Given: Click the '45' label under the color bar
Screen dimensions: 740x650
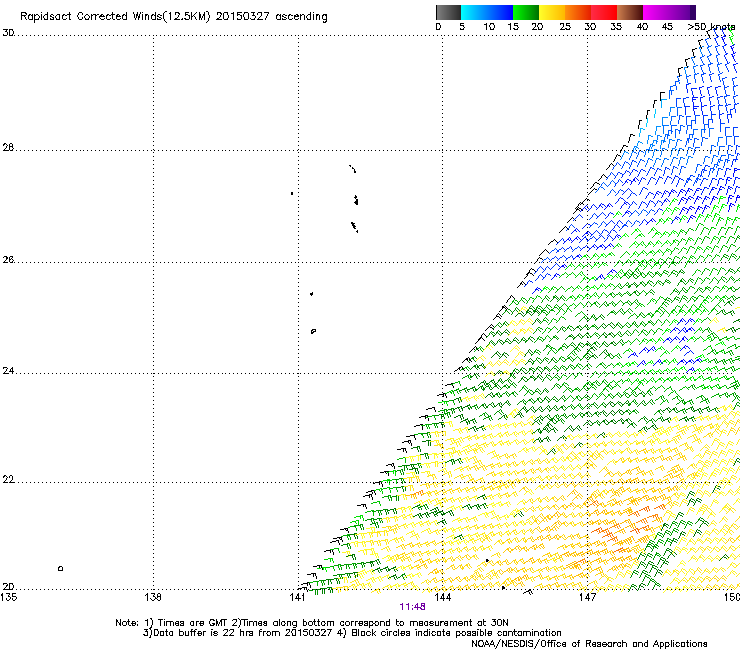Looking at the screenshot, I should [667, 27].
